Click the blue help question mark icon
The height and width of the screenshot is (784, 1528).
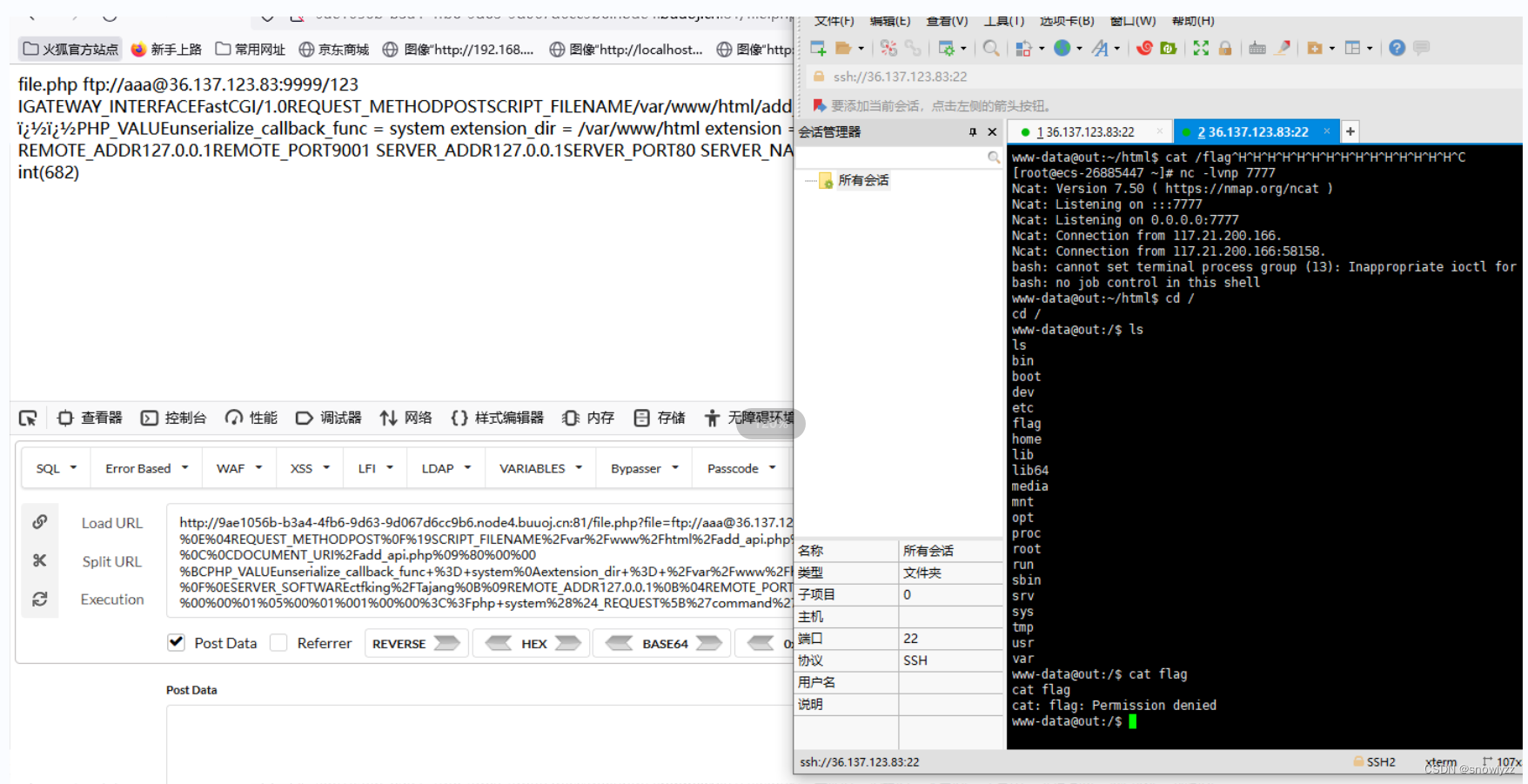click(1397, 48)
